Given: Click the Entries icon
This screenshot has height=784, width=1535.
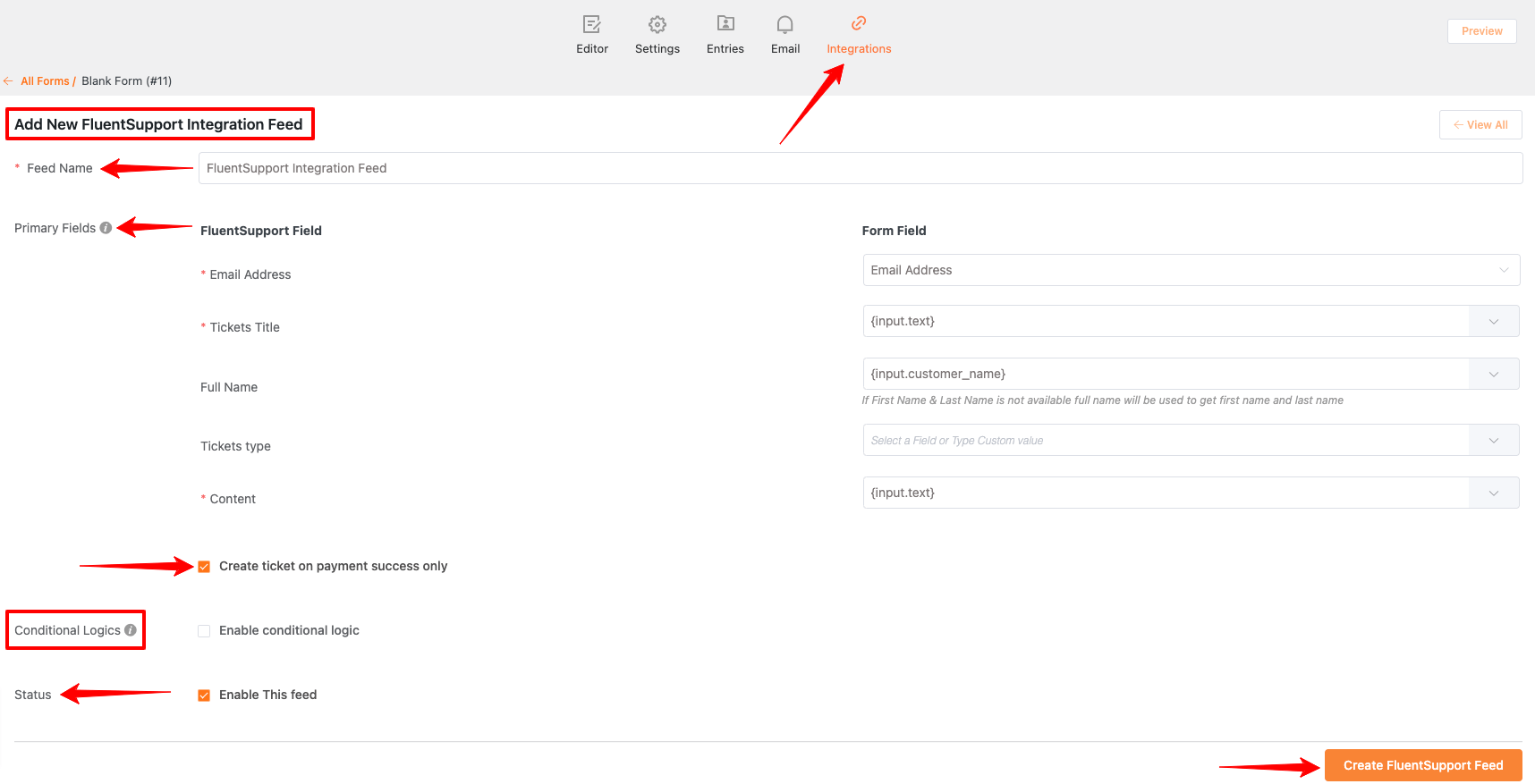Looking at the screenshot, I should click(725, 23).
